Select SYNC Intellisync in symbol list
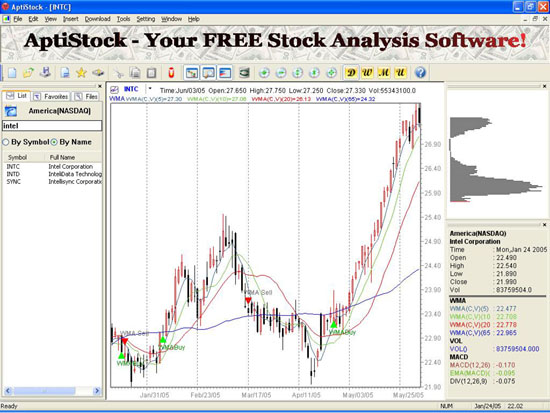The height and width of the screenshot is (413, 550). (x=53, y=181)
